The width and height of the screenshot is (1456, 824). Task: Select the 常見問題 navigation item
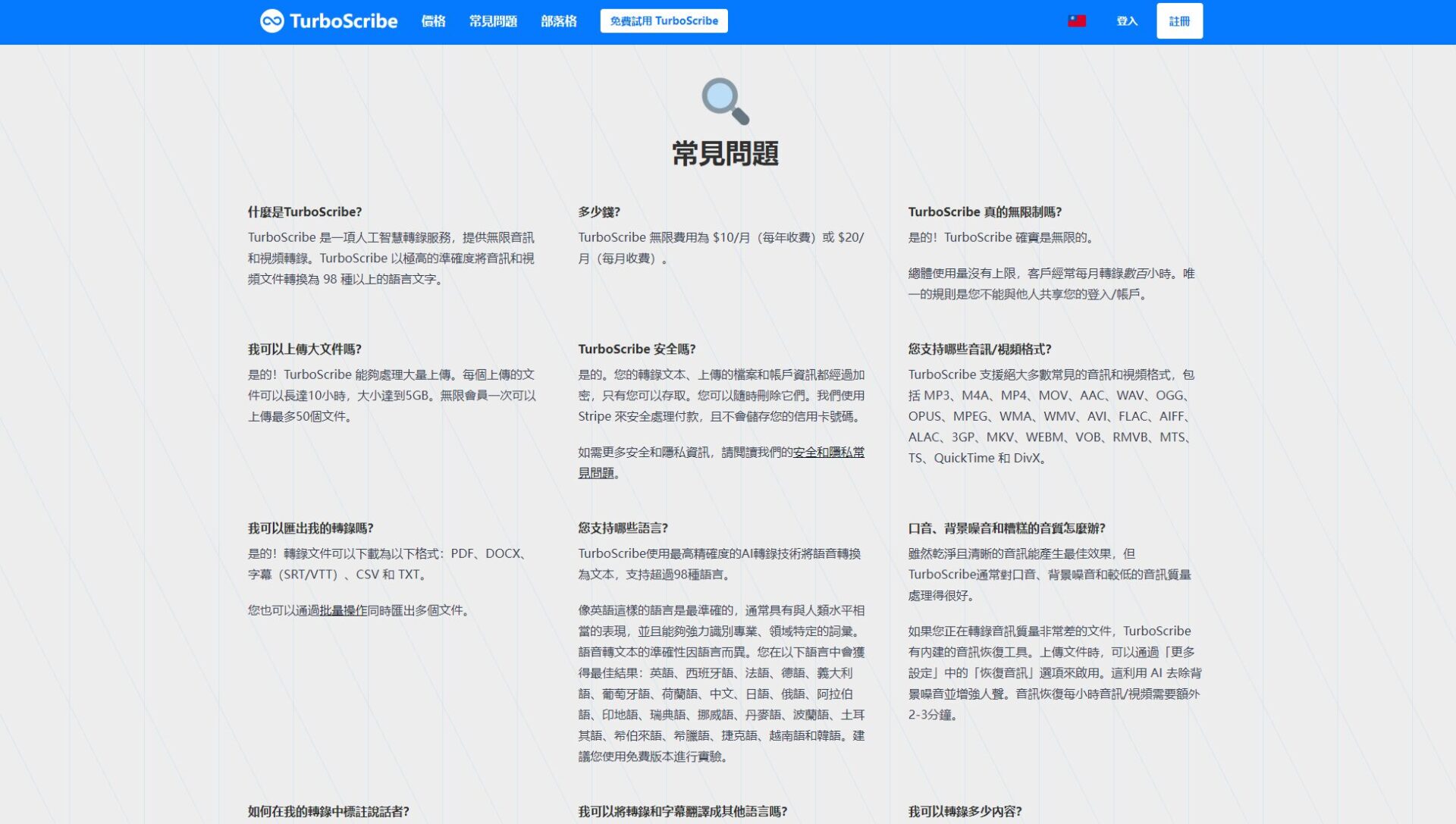click(492, 21)
